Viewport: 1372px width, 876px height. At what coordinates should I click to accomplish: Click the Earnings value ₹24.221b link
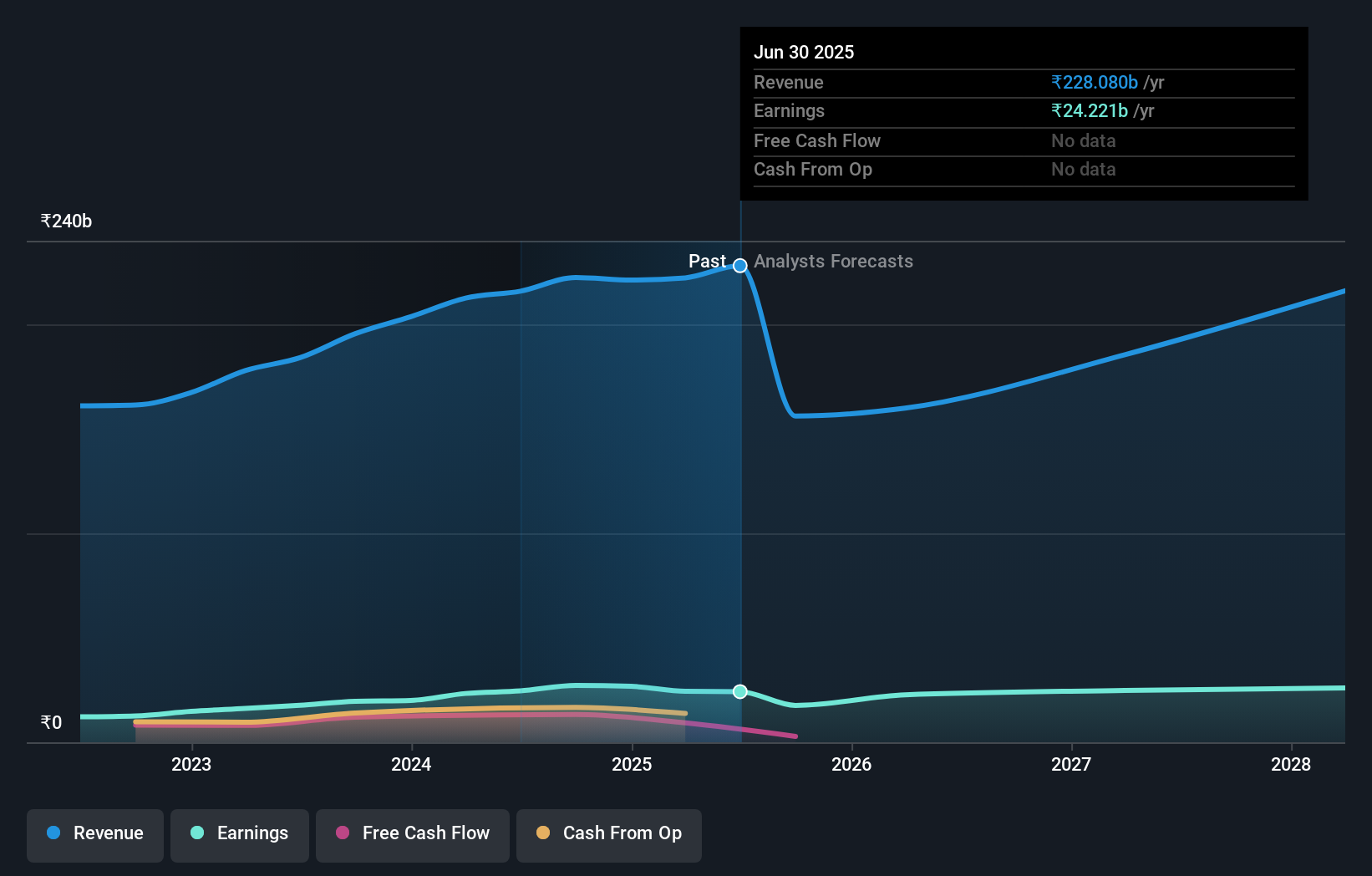point(1089,111)
